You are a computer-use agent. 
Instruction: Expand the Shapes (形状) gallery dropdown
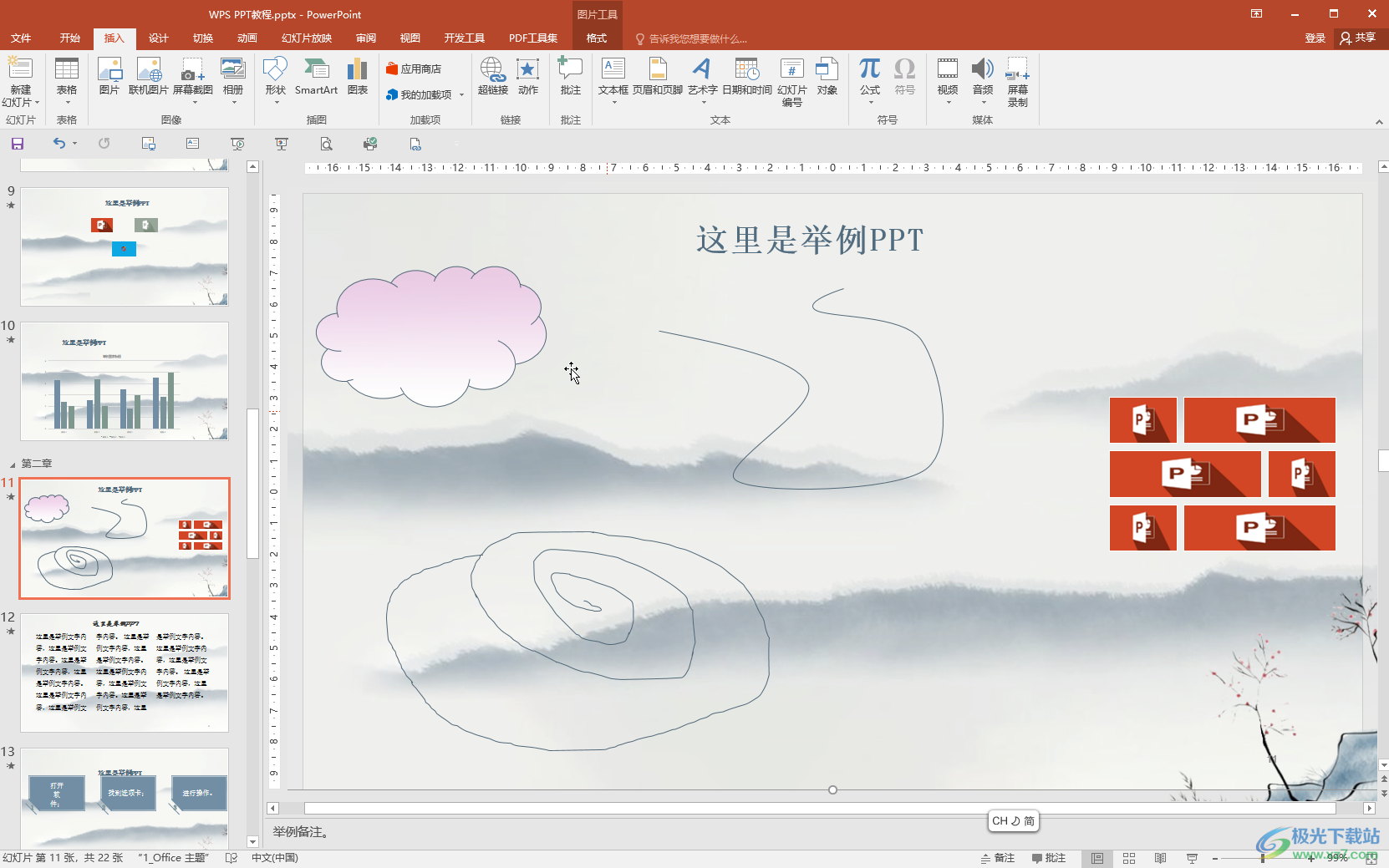click(276, 102)
